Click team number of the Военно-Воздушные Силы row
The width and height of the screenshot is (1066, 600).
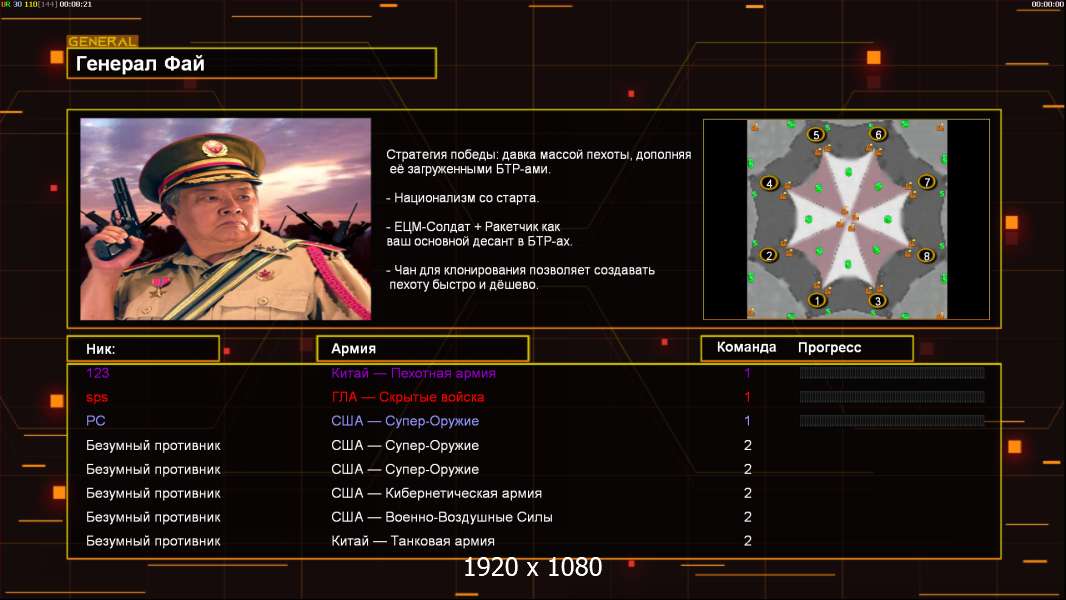(748, 517)
